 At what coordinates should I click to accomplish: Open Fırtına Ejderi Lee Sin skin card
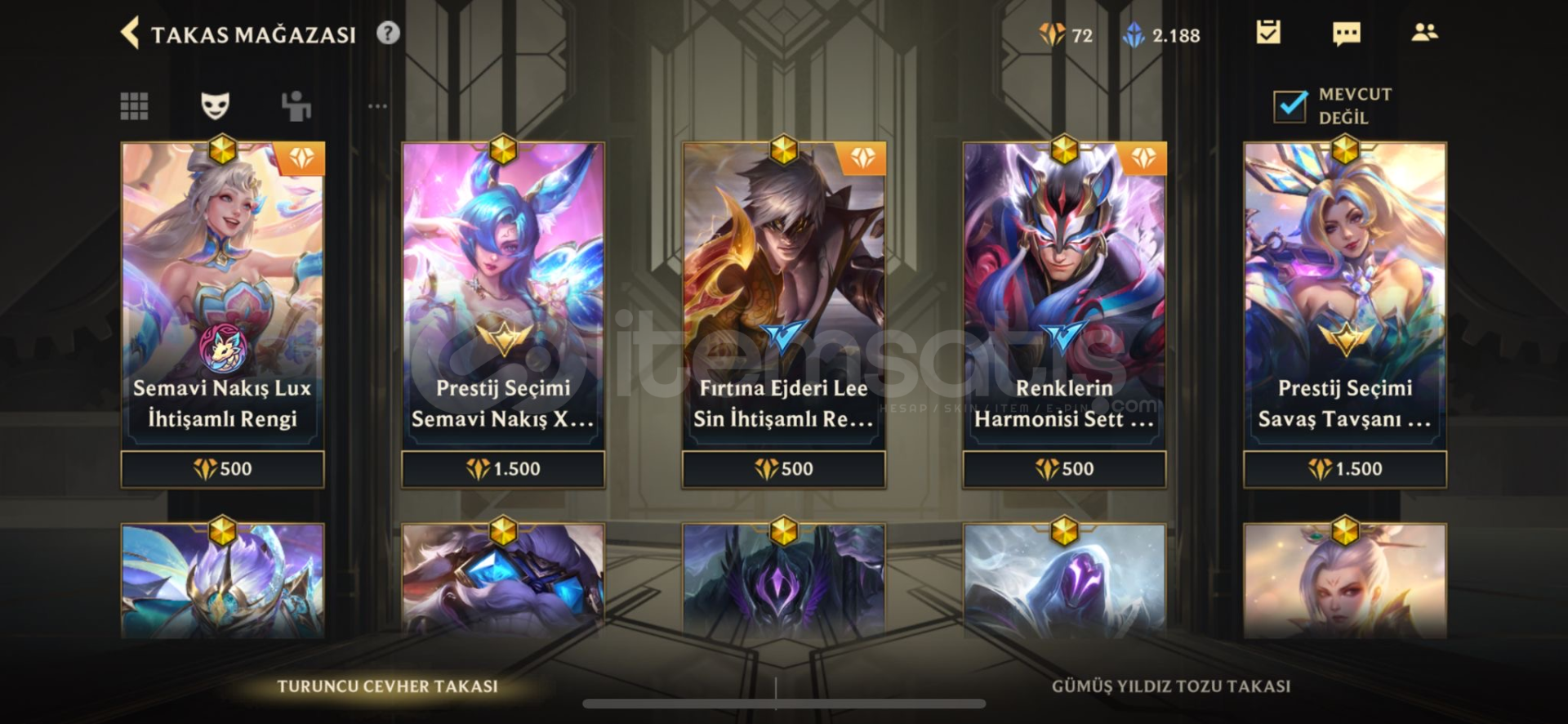point(783,296)
